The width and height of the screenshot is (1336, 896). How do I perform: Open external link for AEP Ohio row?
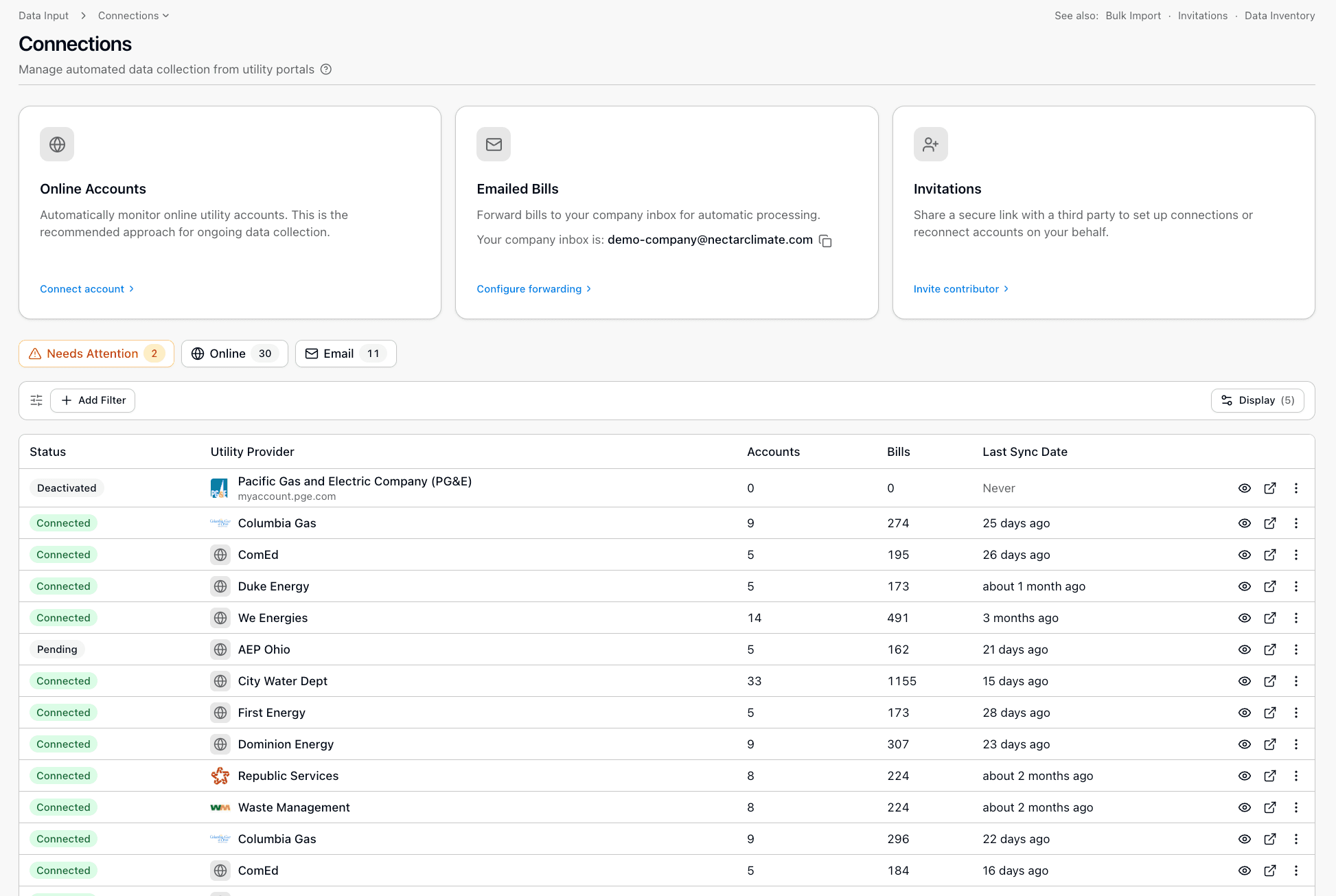click(x=1270, y=650)
